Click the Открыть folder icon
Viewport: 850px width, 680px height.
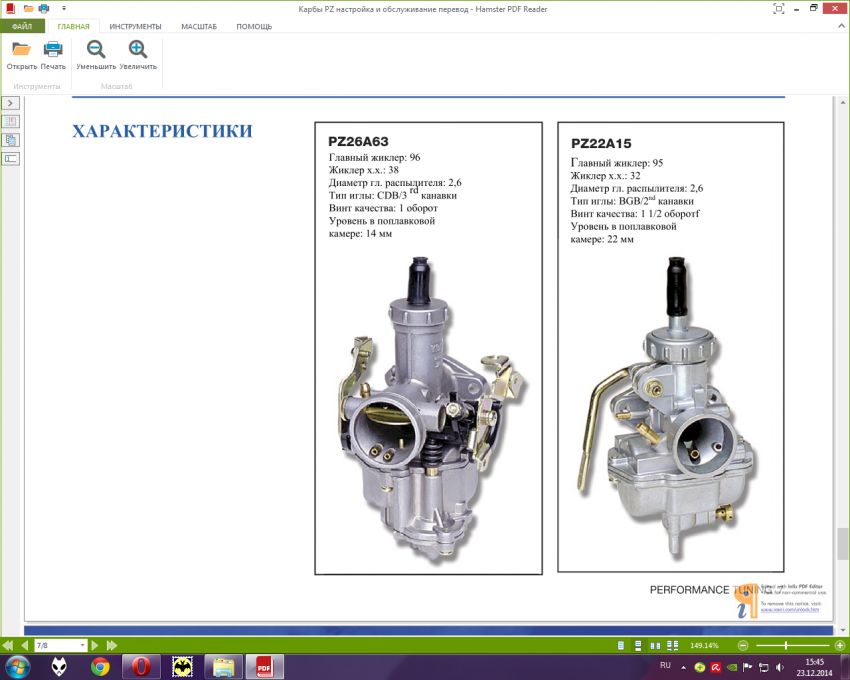(x=21, y=49)
